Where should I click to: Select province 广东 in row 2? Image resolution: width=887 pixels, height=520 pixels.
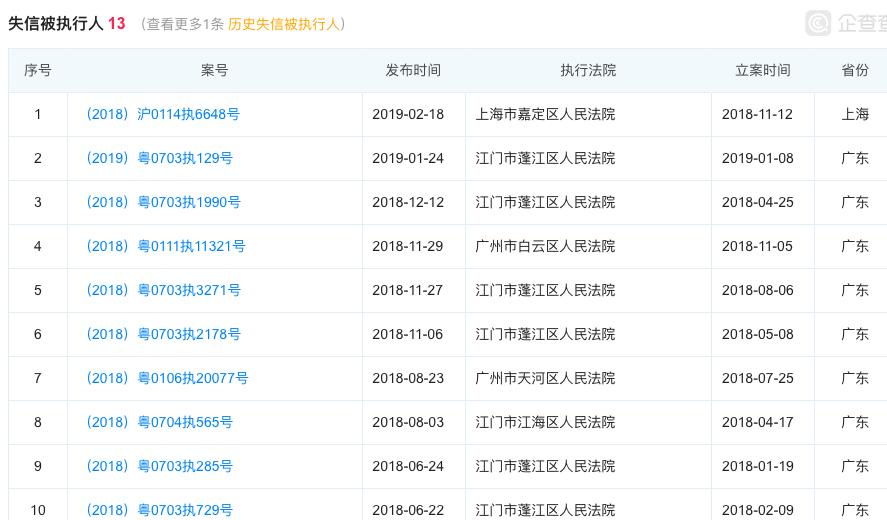855,158
